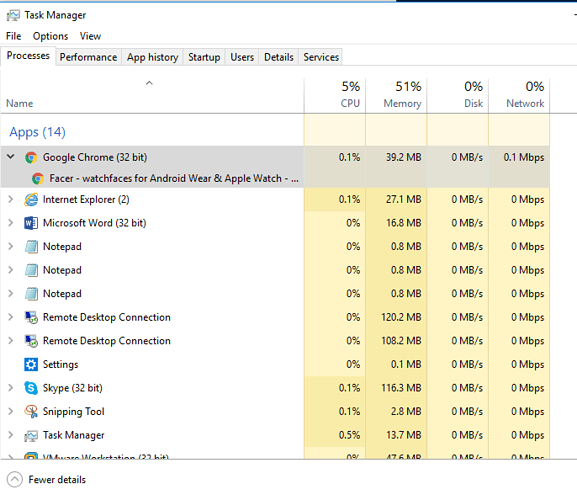Click the first Remote Desktop Connection icon
The width and height of the screenshot is (577, 500).
31,317
